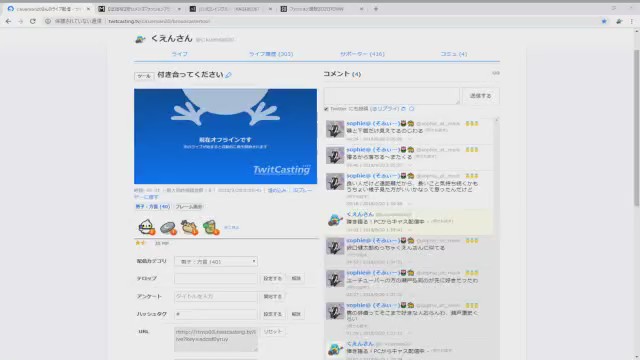Select the first gift item icon

tap(147, 227)
